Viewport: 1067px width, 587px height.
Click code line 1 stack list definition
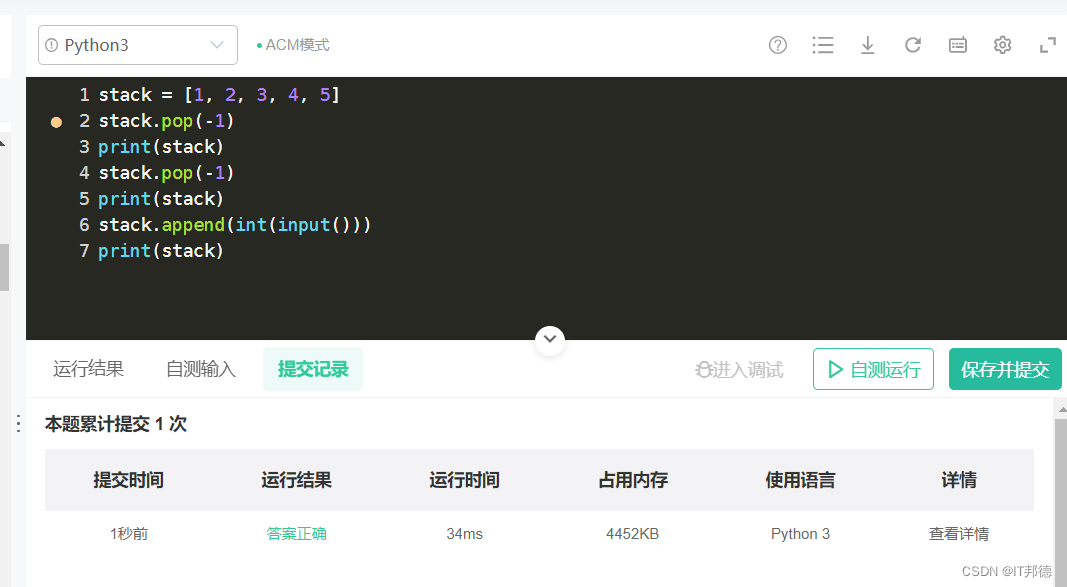219,95
